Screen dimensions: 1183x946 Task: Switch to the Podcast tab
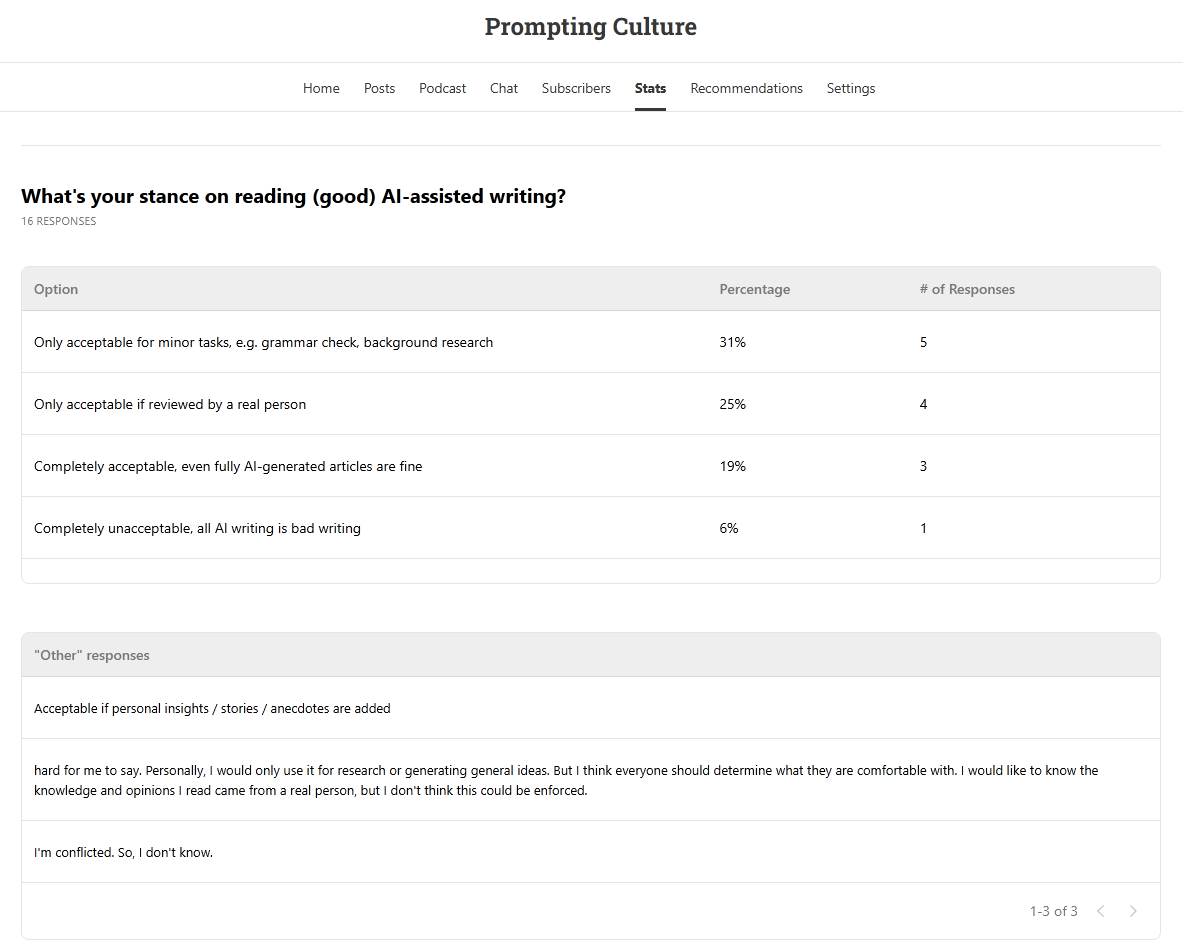[442, 88]
